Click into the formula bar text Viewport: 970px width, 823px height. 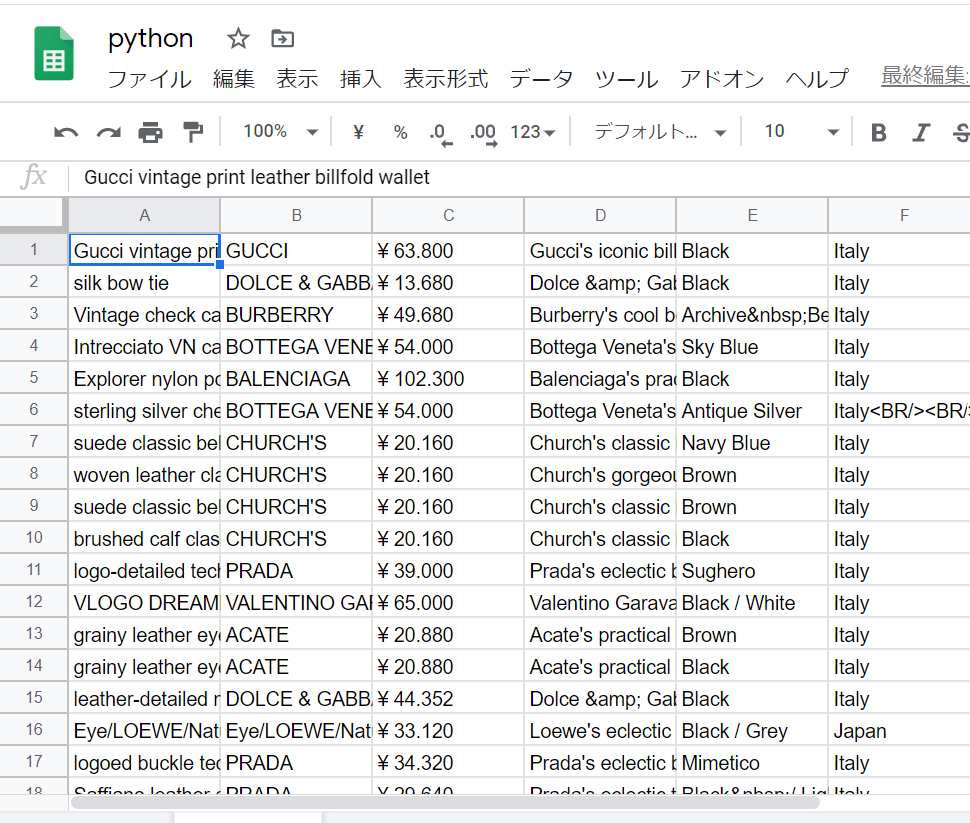click(257, 178)
